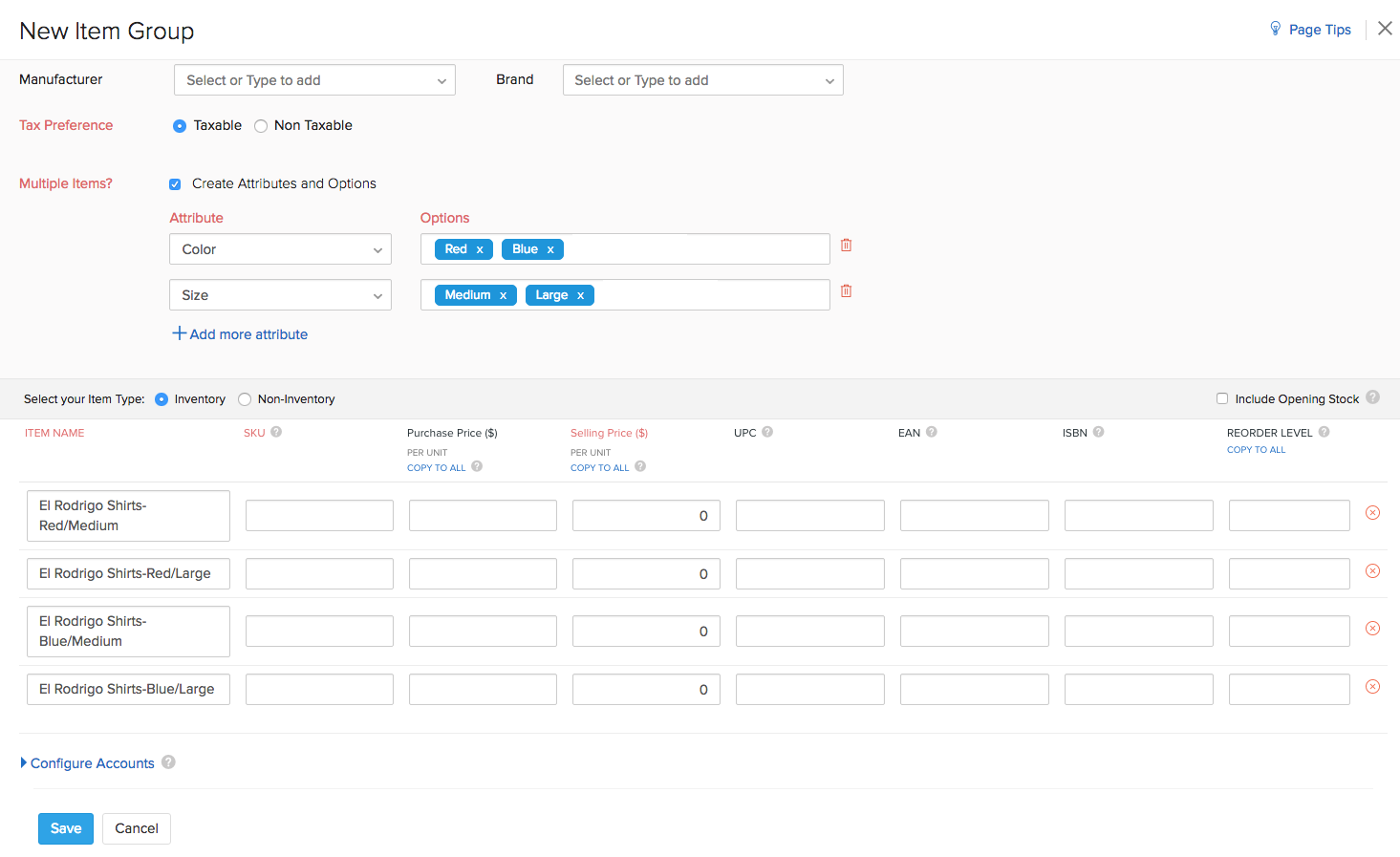Uncheck Create Attributes and Options
Image resolution: width=1400 pixels, height=857 pixels.
175,183
